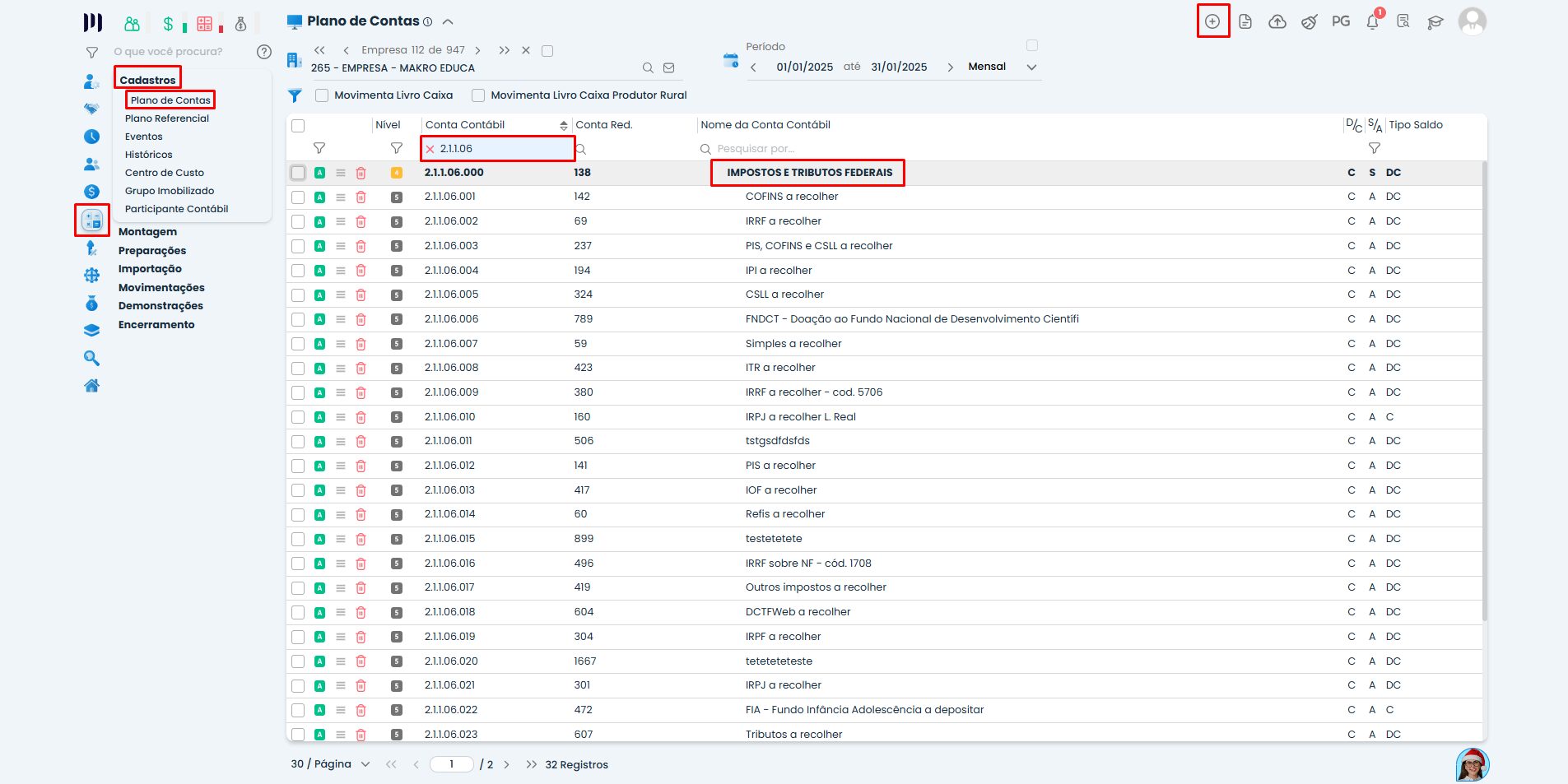Select the IRRF a recolher row checkbox

(x=298, y=221)
